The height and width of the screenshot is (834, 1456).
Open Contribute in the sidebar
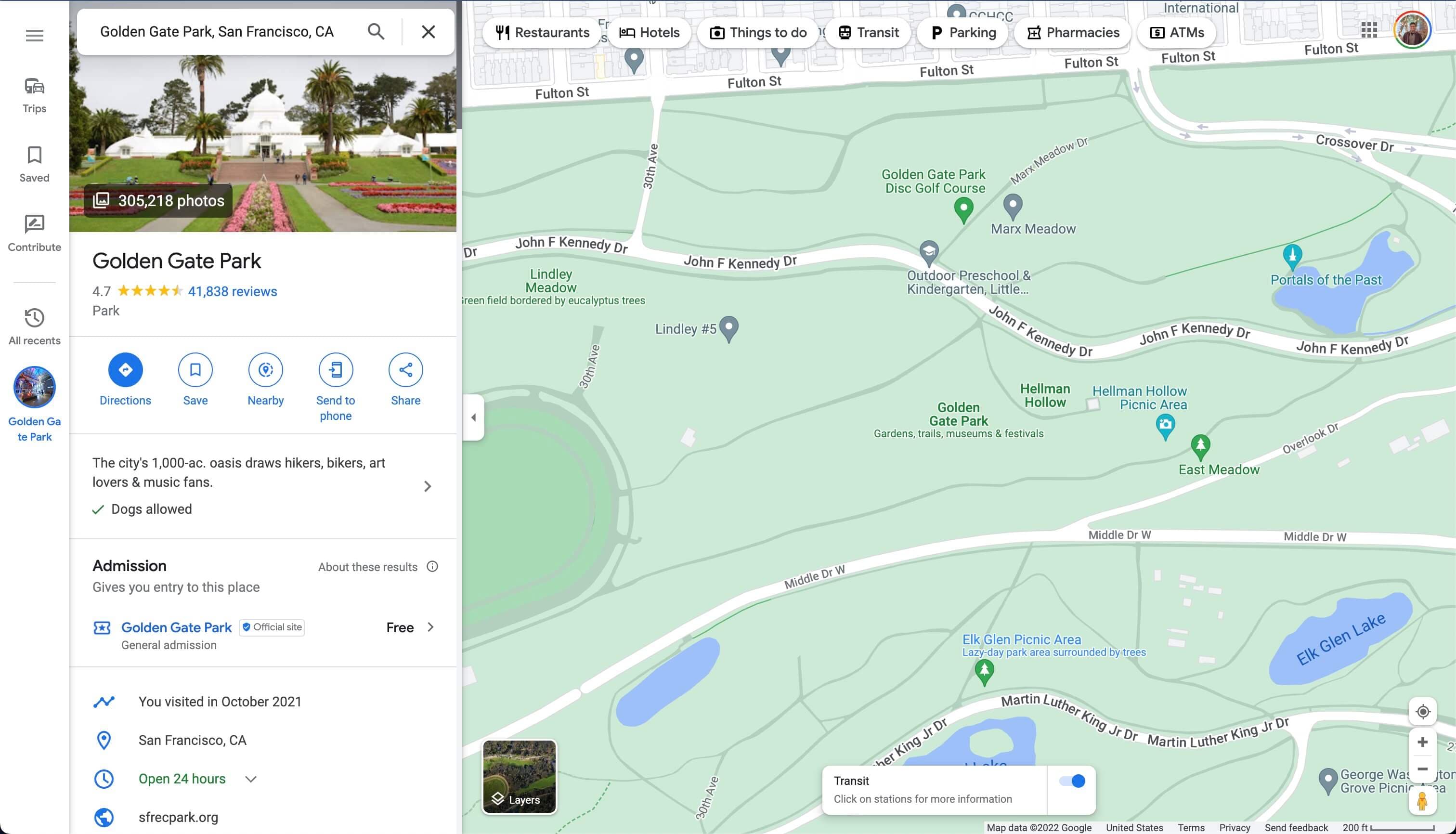coord(34,234)
